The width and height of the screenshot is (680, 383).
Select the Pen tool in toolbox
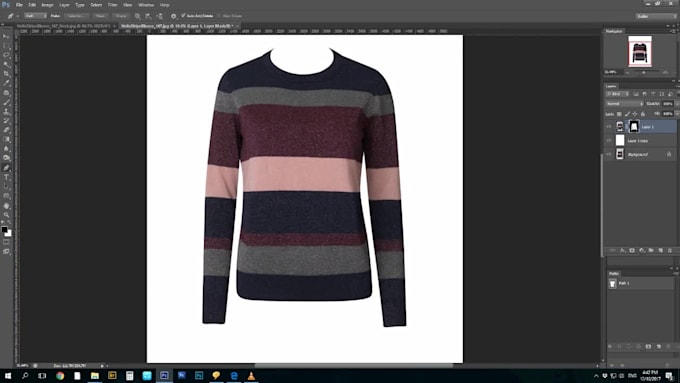[6, 168]
